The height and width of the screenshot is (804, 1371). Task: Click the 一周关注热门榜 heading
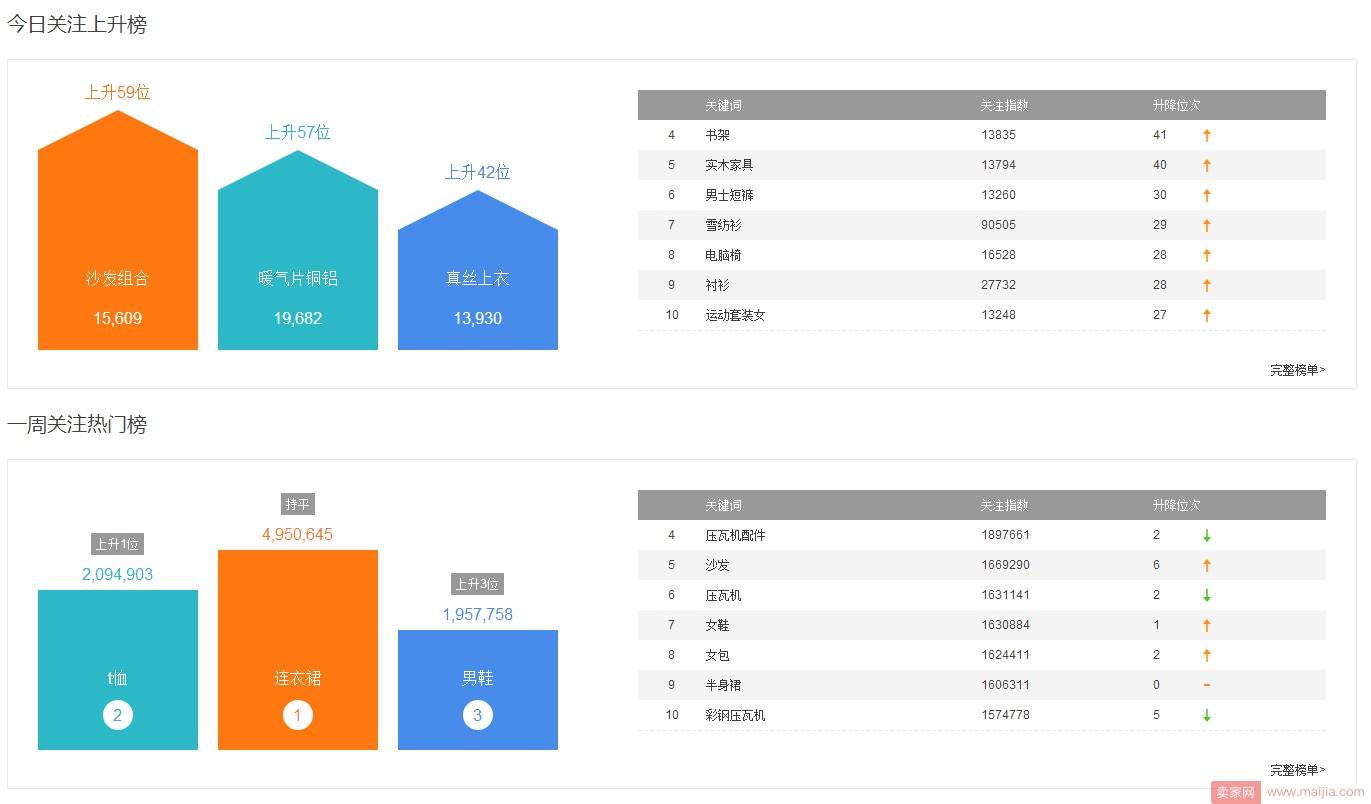pyautogui.click(x=77, y=425)
